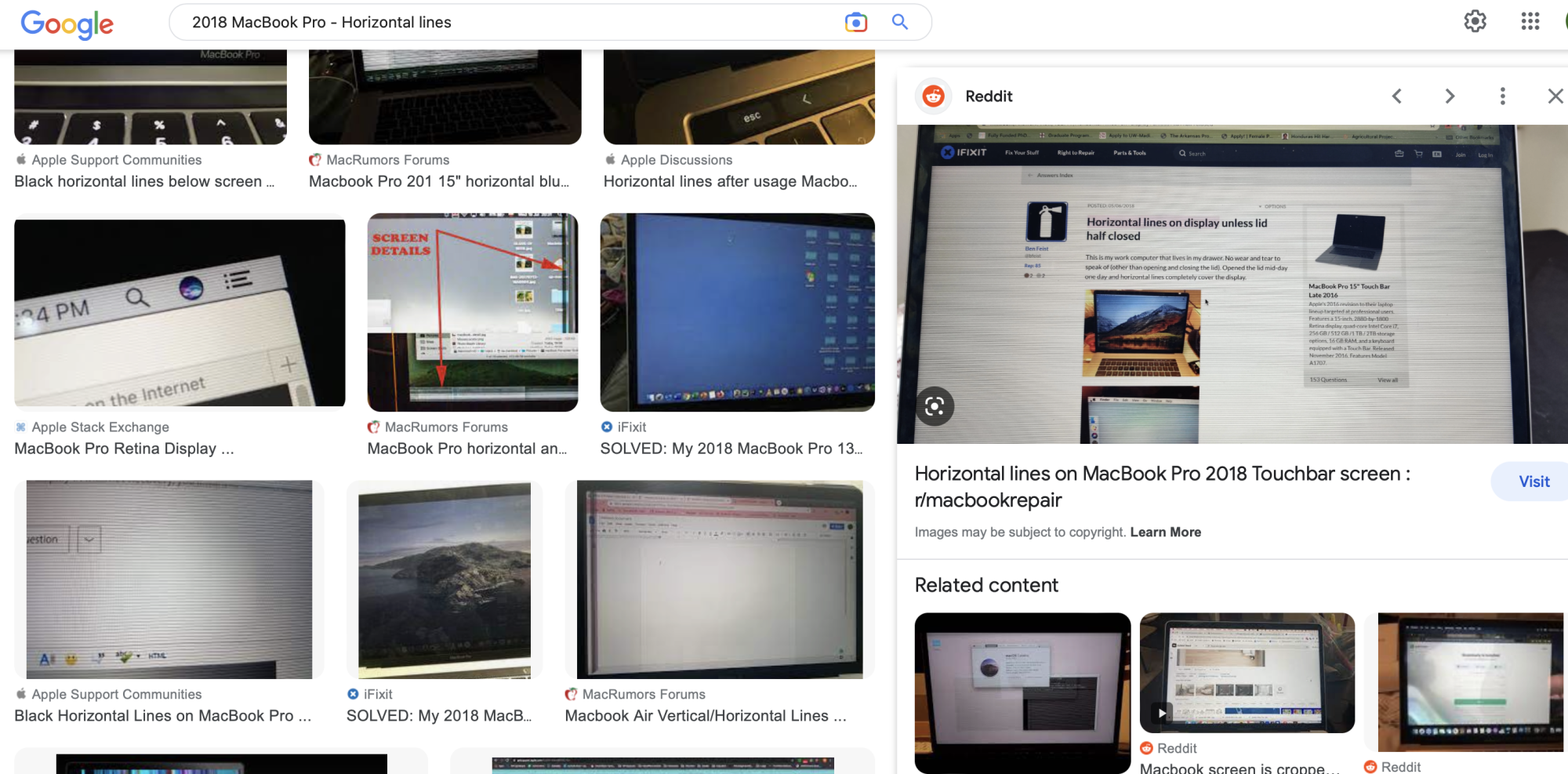
Task: Open 'Horizontal lines on MacBook Pro 2018 Touchbar screen' title
Action: (1163, 486)
